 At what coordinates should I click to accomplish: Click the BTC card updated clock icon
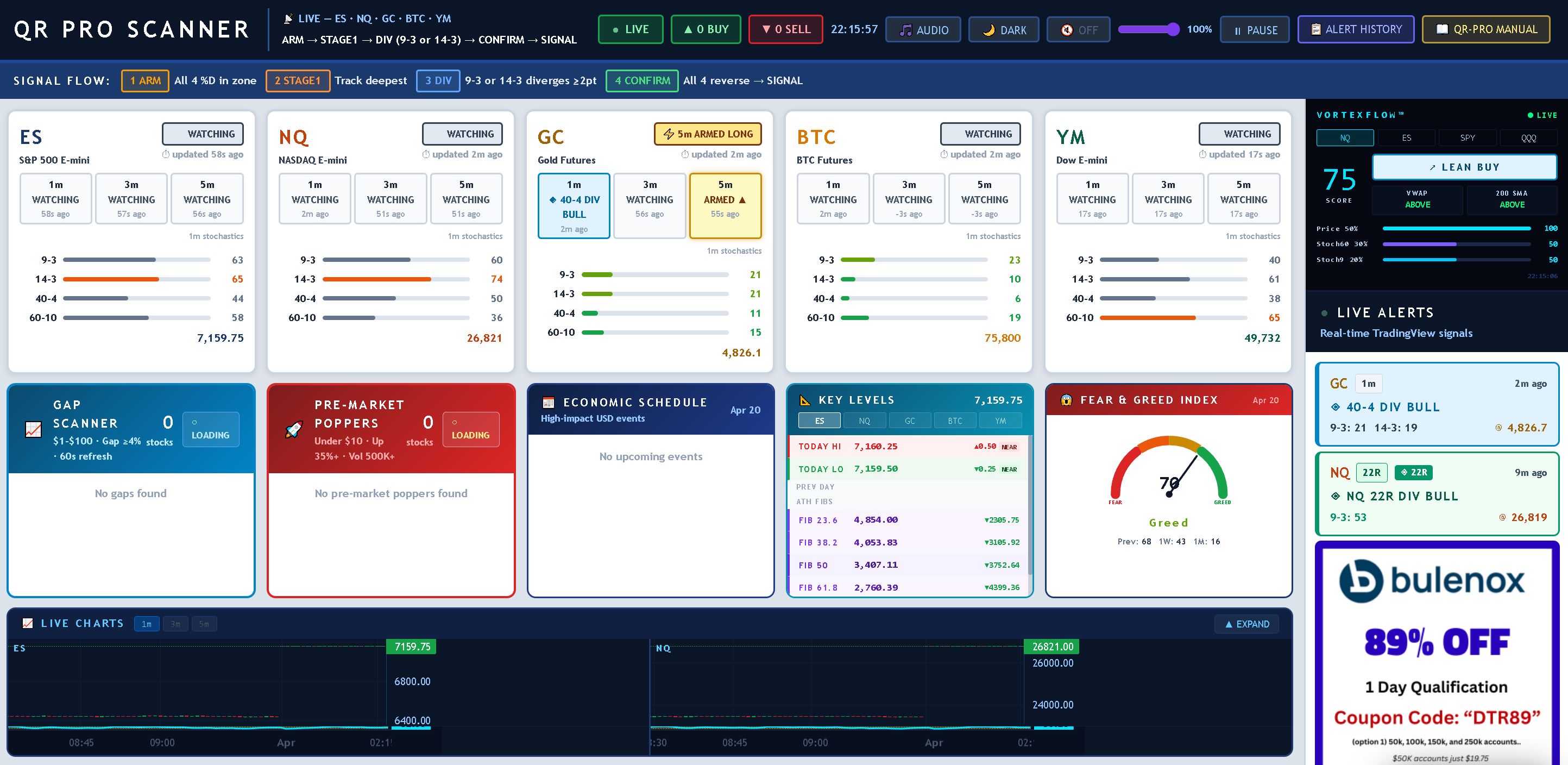[944, 154]
